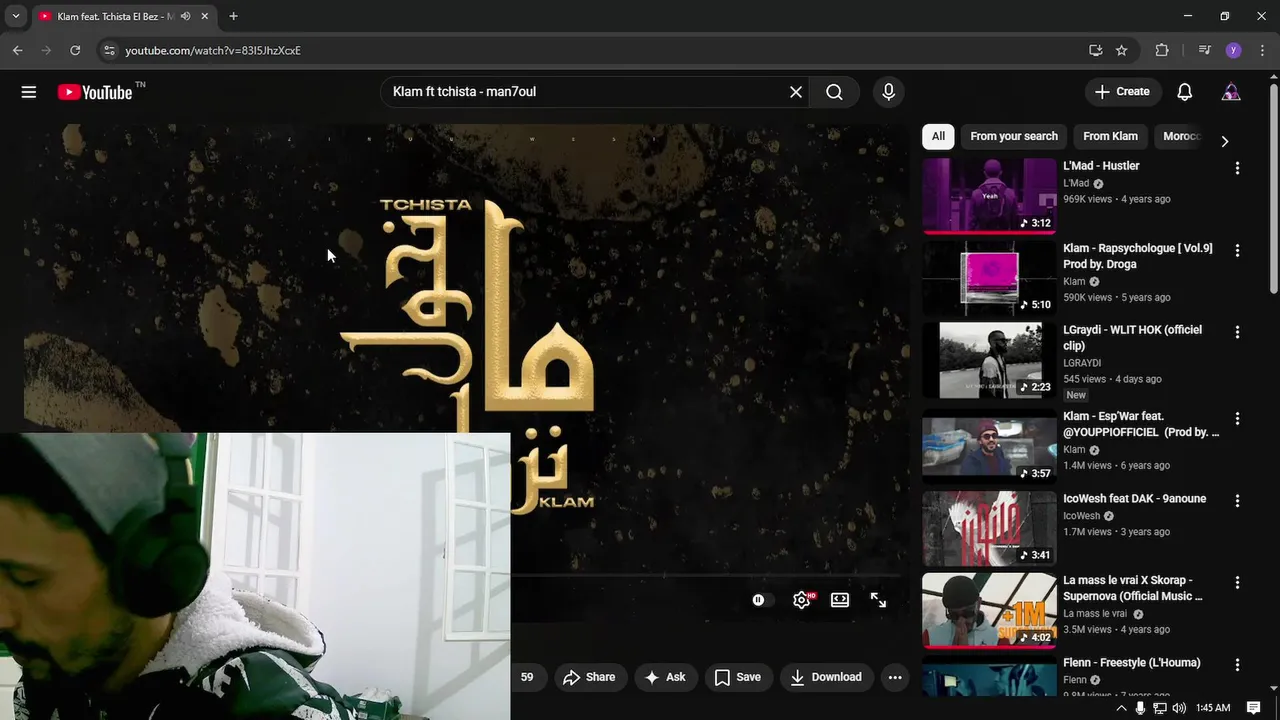Open the YouTube hamburger guide menu
Screen dimensions: 1280x720
[29, 92]
